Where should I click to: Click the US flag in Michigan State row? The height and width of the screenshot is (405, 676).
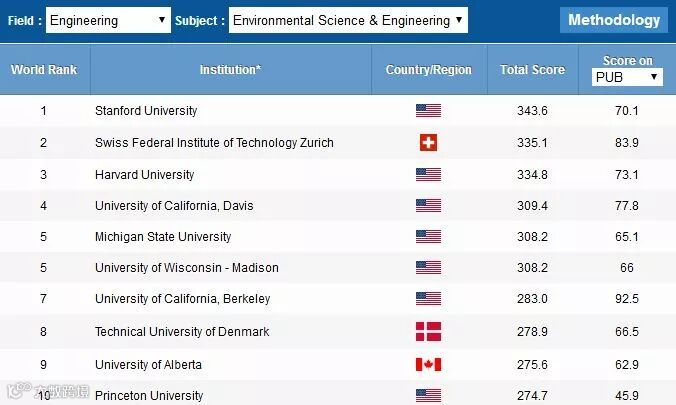pos(428,237)
